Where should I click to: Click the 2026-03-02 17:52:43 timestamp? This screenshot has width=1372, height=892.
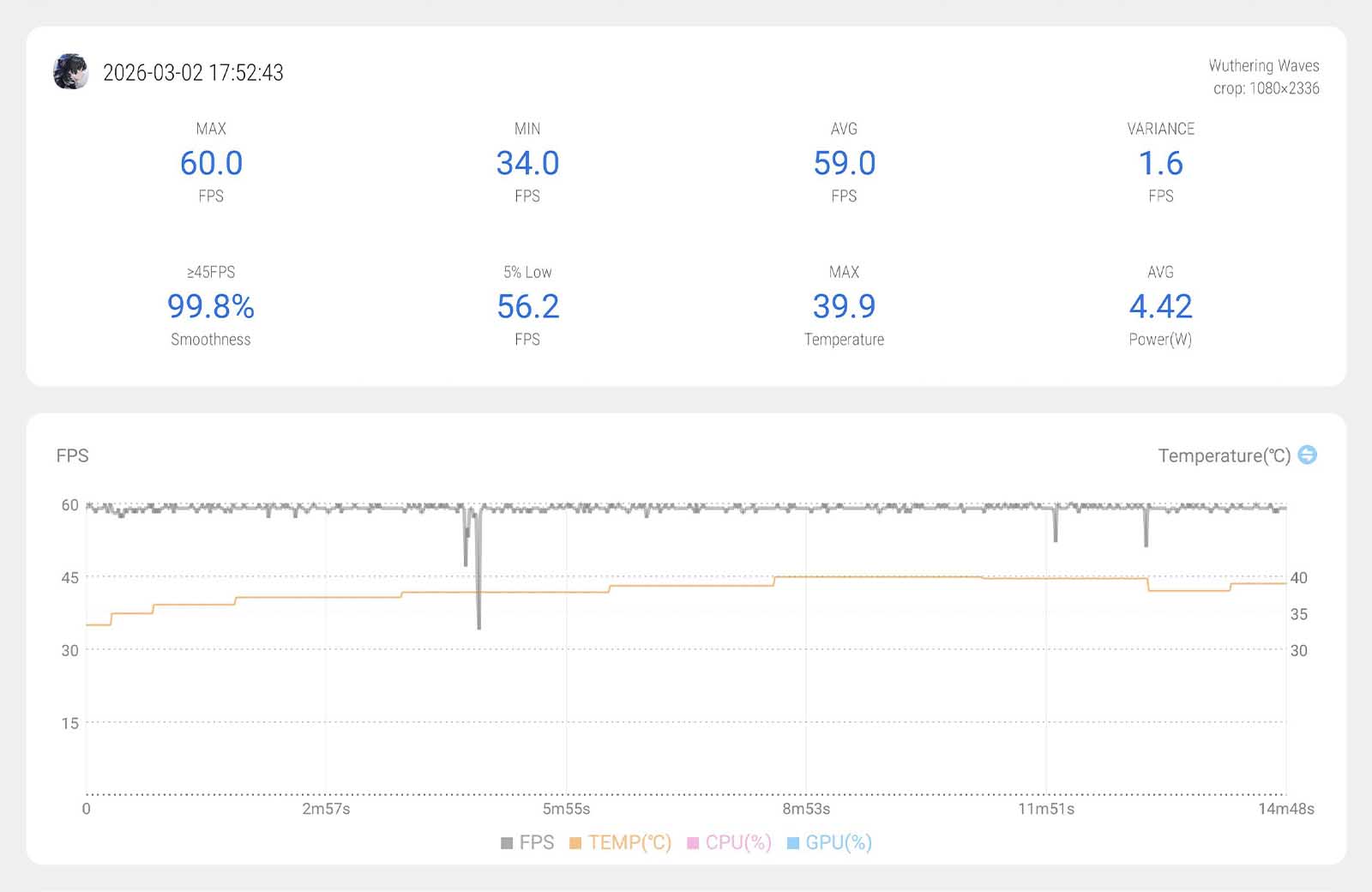point(193,73)
